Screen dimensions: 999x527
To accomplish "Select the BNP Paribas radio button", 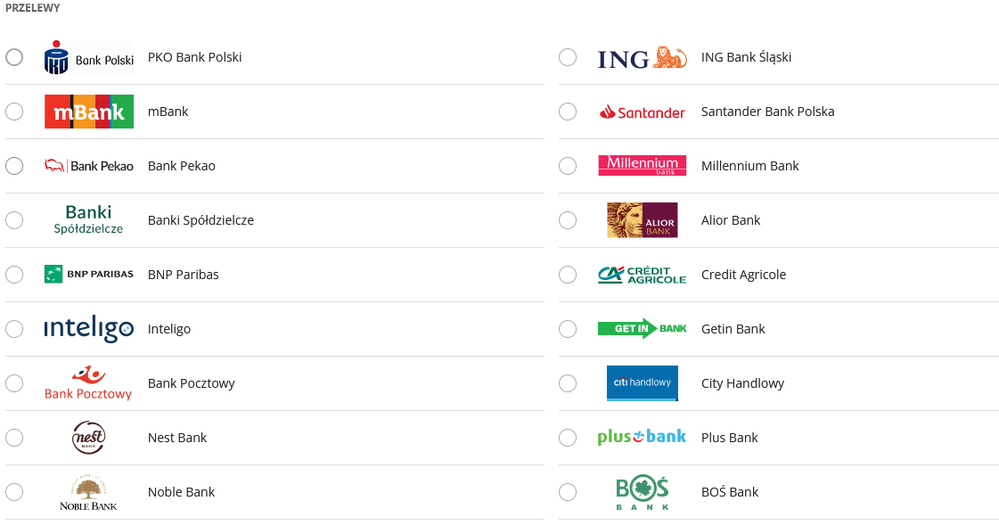I will pos(14,275).
